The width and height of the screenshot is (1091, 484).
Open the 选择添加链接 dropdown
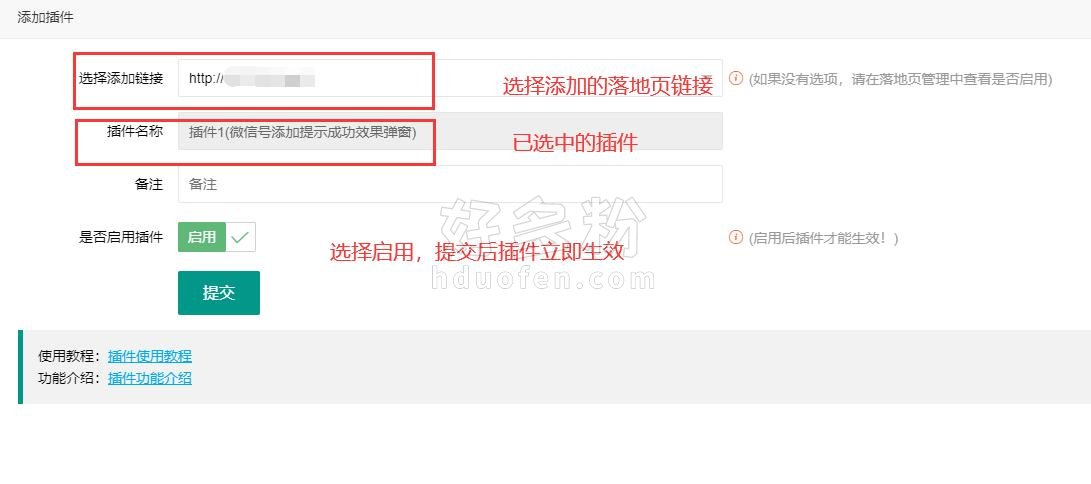click(450, 79)
